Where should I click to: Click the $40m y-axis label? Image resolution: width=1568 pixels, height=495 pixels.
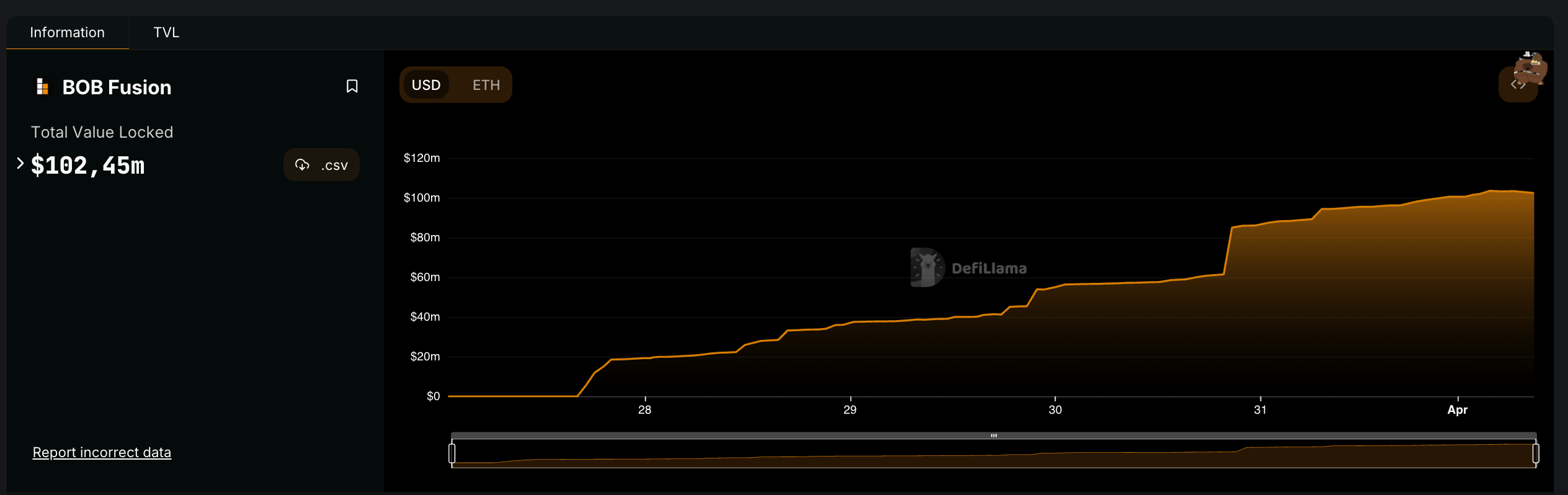click(x=425, y=317)
